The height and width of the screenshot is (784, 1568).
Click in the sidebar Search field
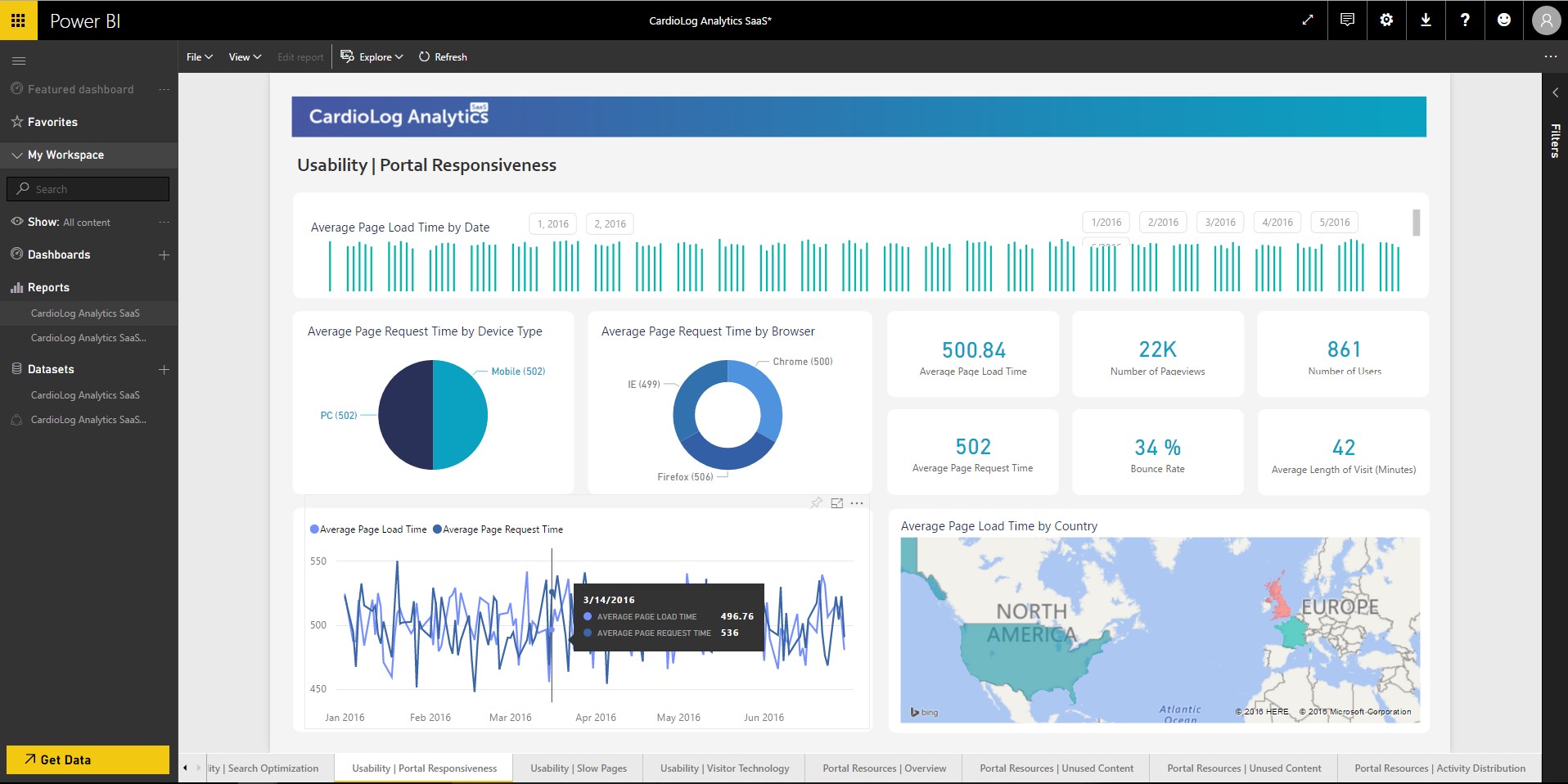[x=88, y=189]
